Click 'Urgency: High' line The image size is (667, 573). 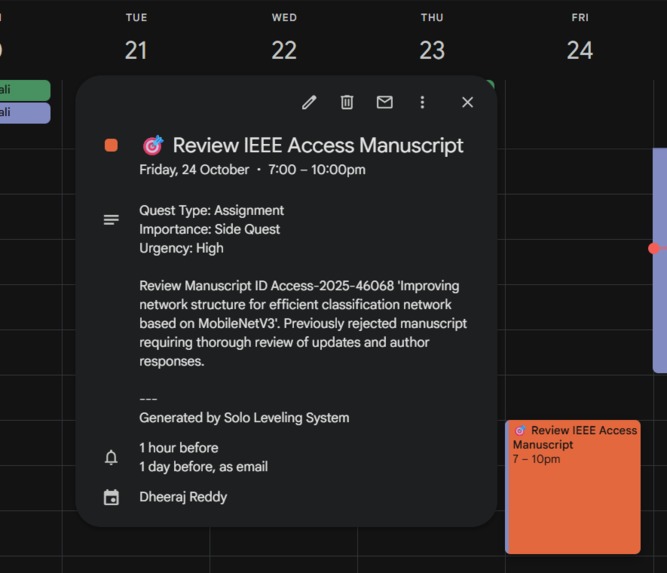click(x=181, y=248)
